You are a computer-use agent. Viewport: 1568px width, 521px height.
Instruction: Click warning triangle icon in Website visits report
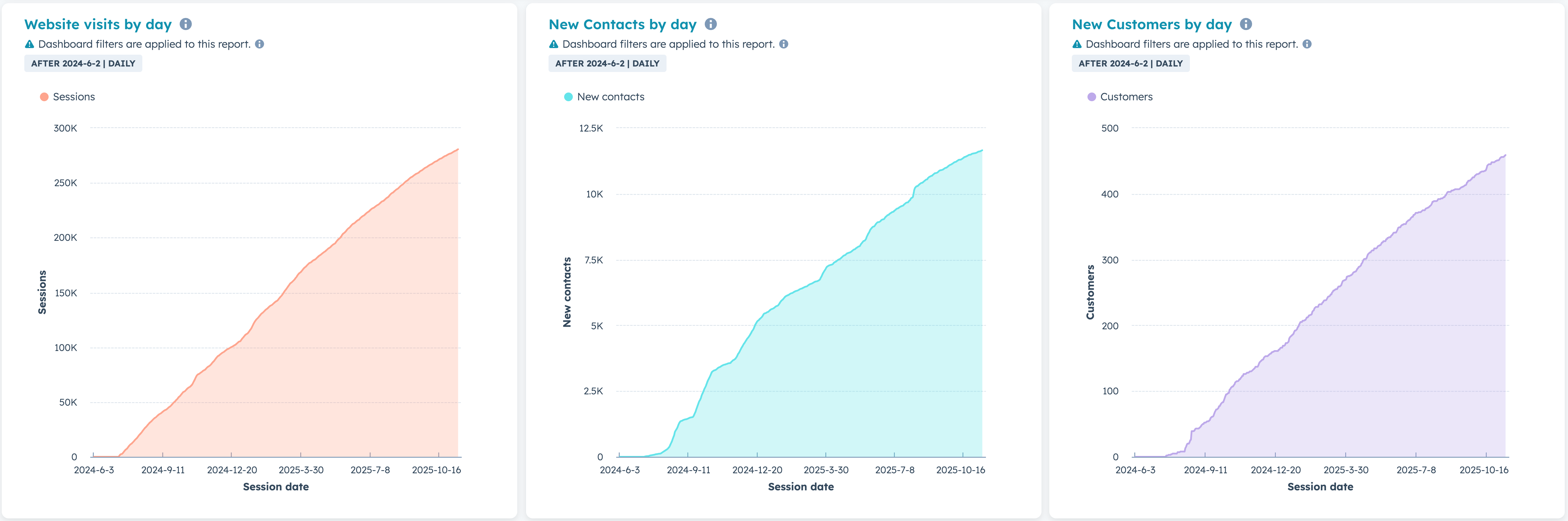(29, 45)
